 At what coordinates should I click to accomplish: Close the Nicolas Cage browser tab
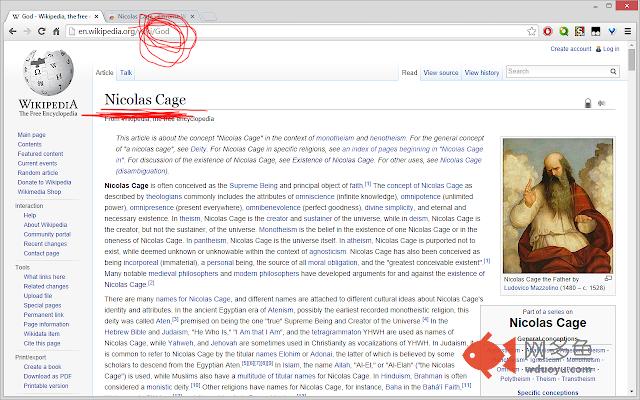(192, 16)
